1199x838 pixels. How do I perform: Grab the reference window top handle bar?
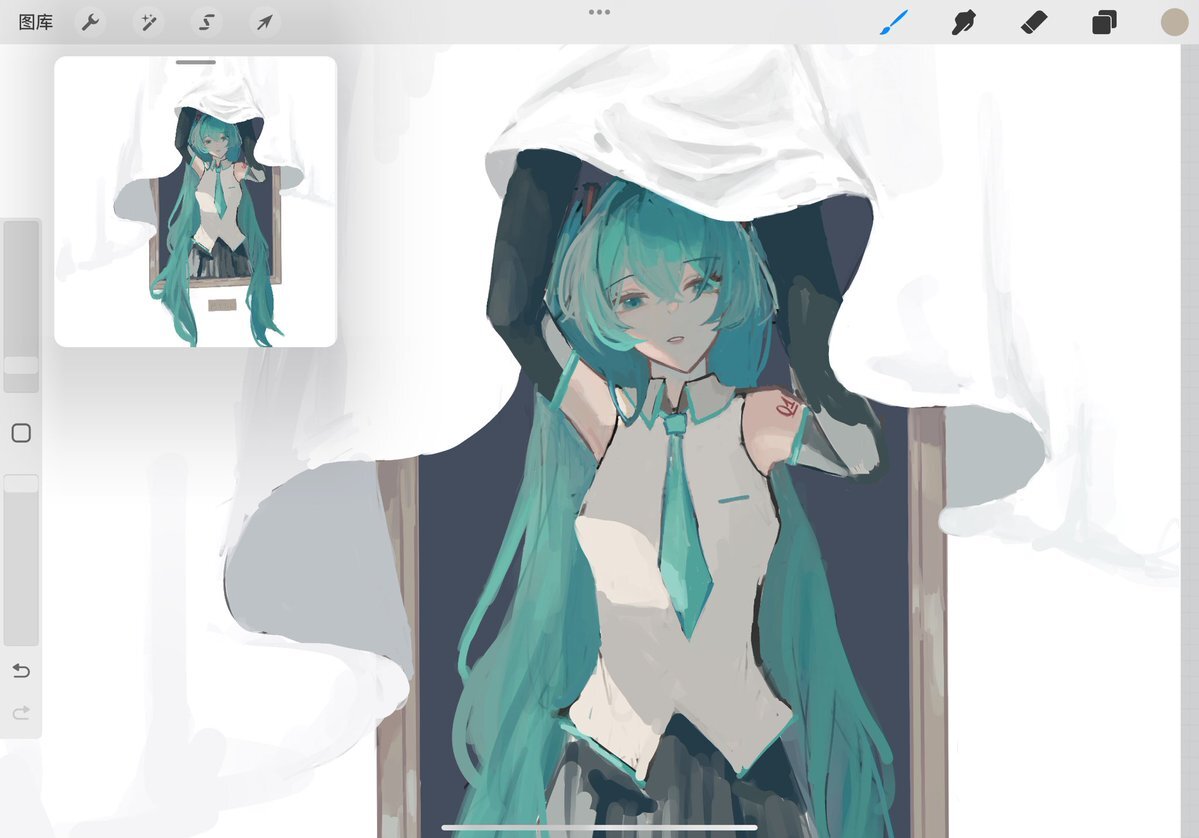coord(196,62)
